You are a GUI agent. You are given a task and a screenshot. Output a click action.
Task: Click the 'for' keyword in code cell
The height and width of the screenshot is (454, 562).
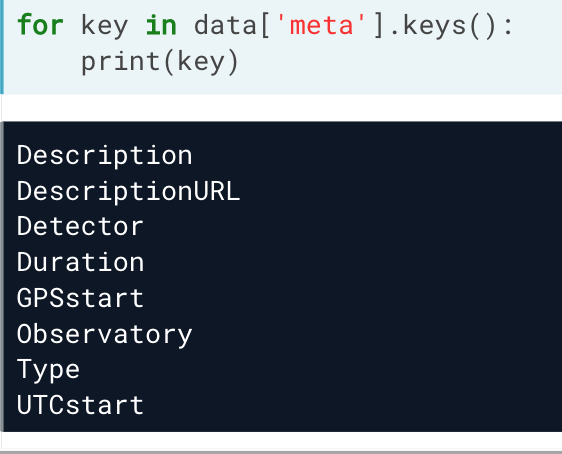click(x=40, y=25)
